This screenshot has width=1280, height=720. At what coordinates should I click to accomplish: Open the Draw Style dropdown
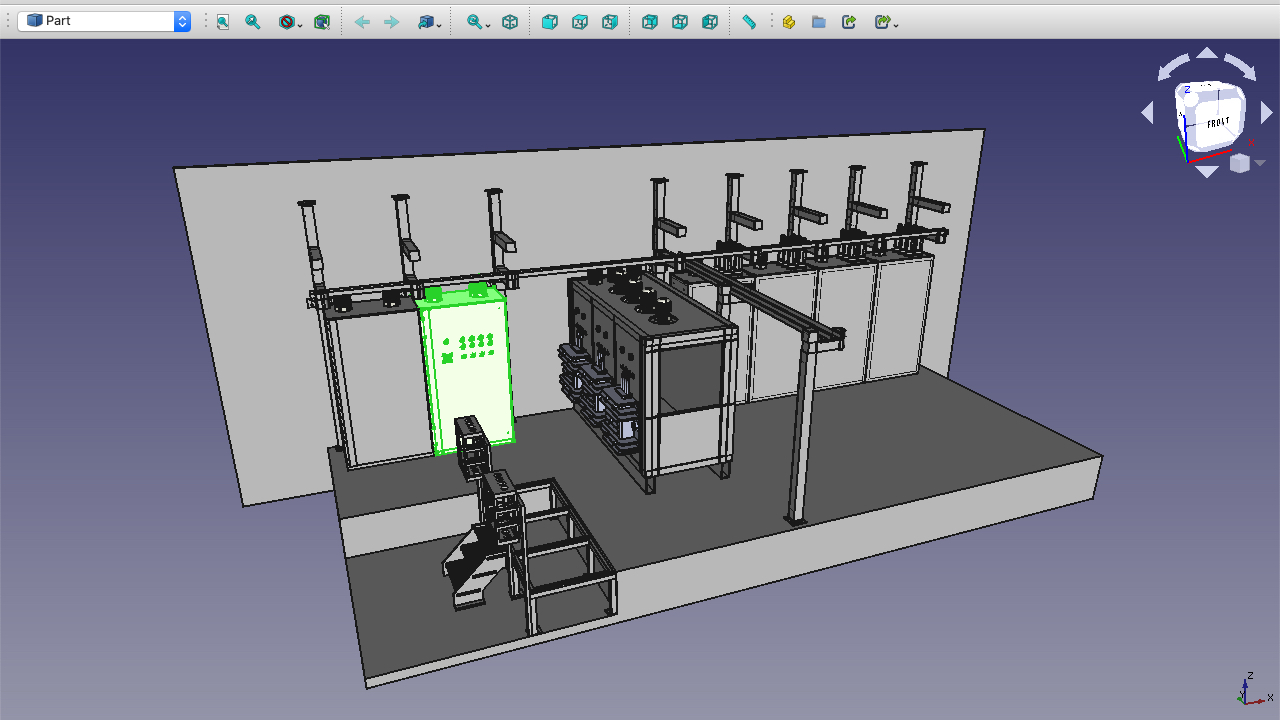point(291,21)
